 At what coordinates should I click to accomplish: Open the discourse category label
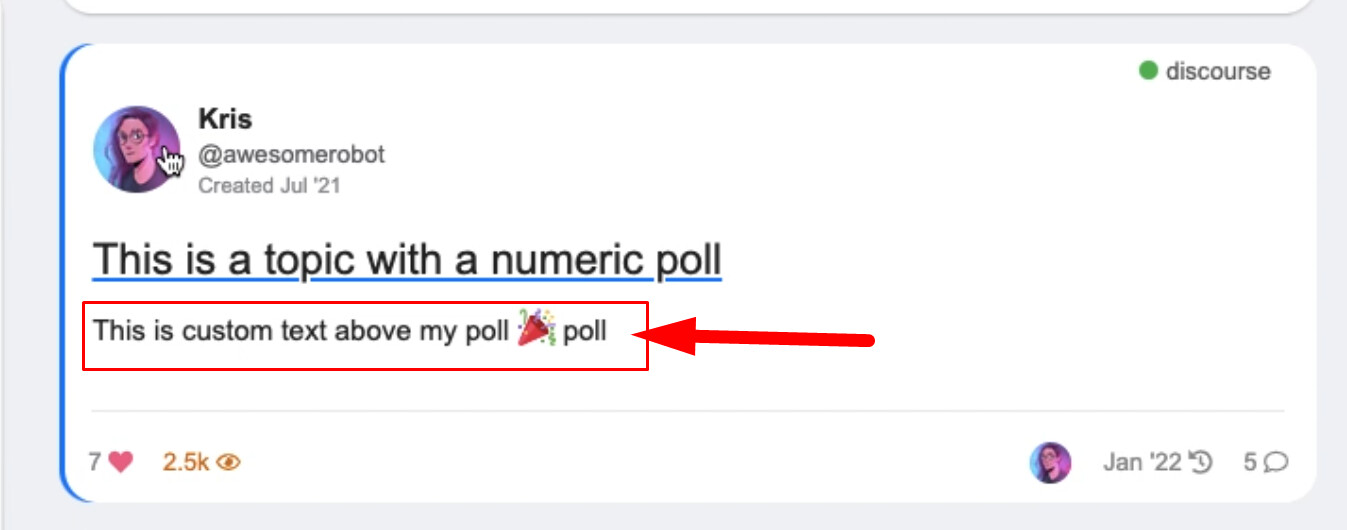(x=1218, y=71)
